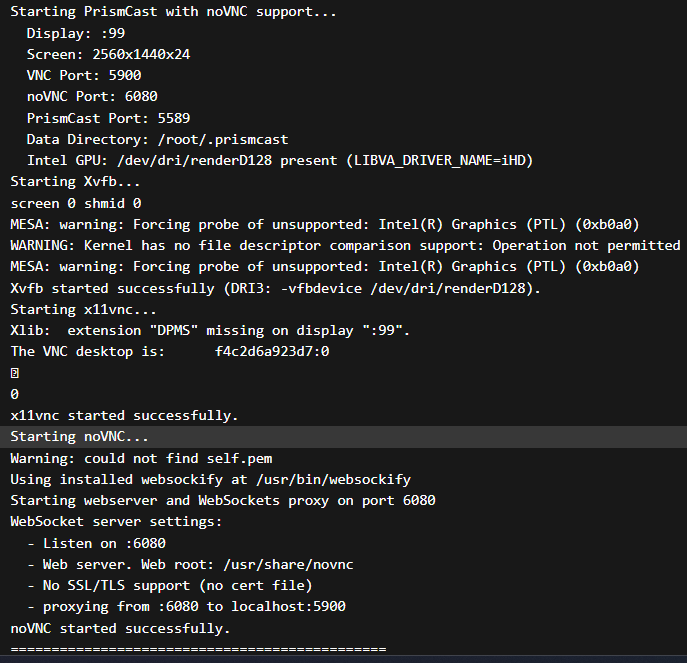Click the VNC desktop ID 'f4c2d6a923d7:0'
The height and width of the screenshot is (663, 687).
tap(272, 351)
